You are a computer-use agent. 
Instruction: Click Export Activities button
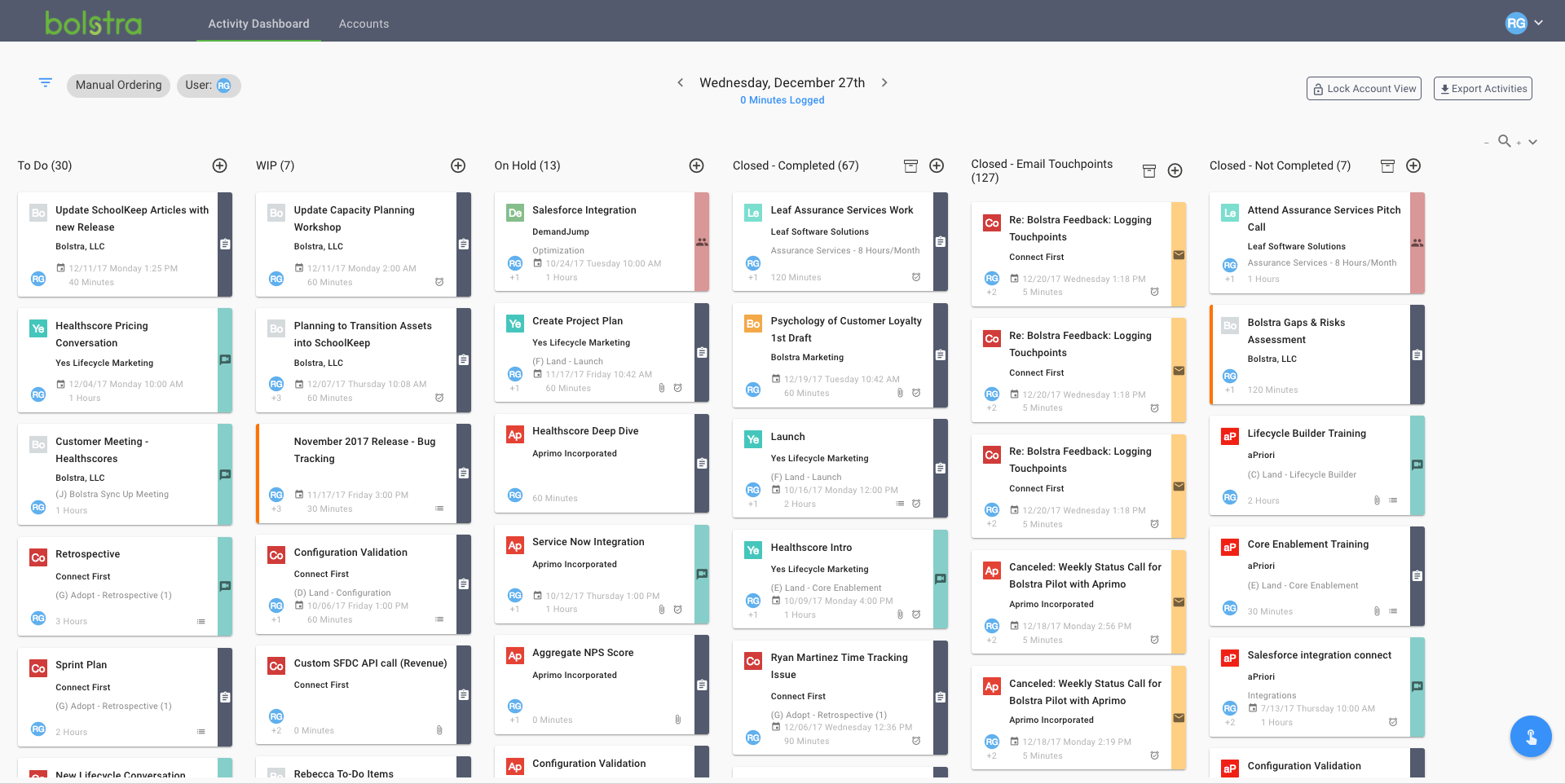point(1483,89)
